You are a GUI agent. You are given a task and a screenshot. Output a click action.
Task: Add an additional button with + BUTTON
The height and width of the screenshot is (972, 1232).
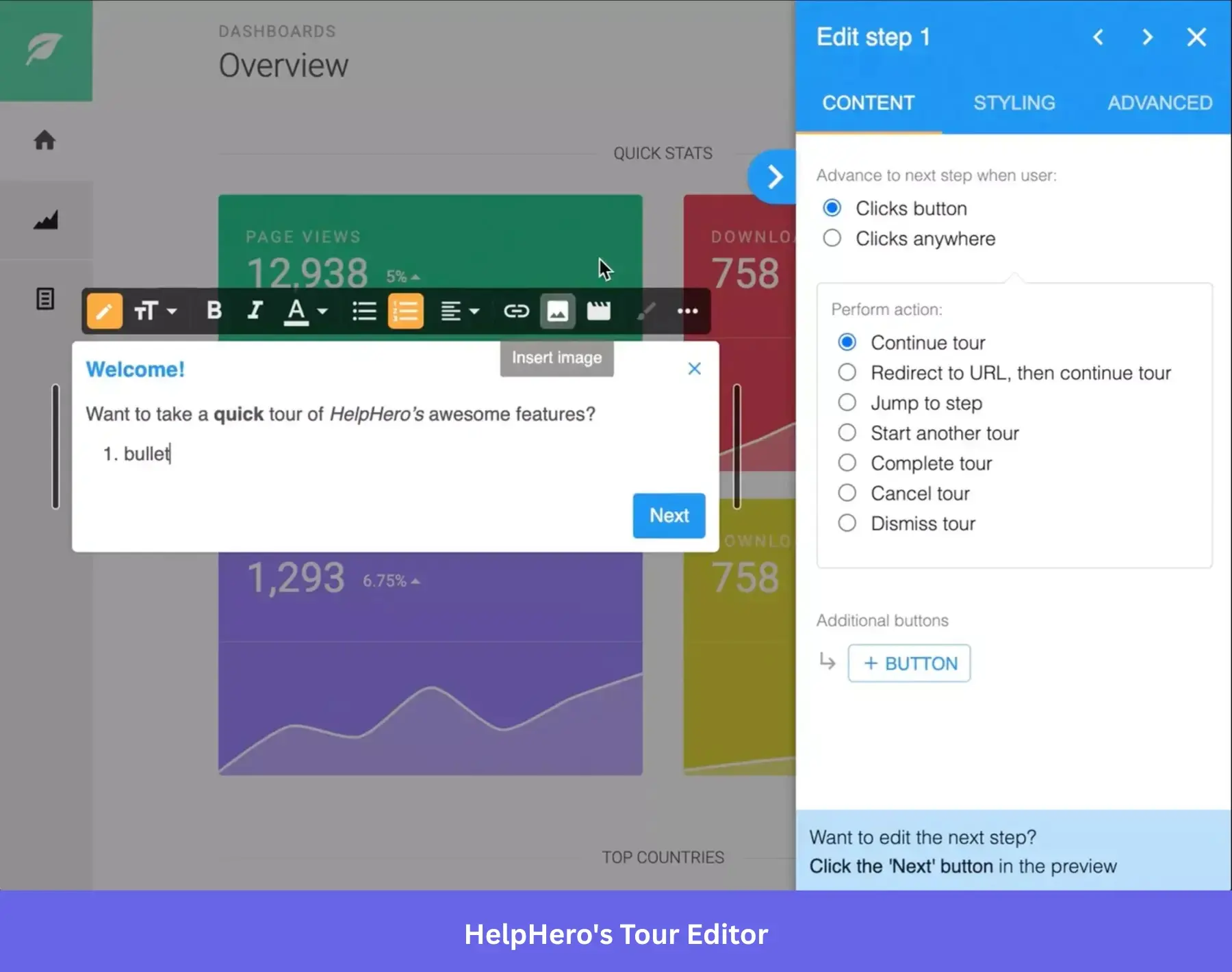(x=909, y=663)
